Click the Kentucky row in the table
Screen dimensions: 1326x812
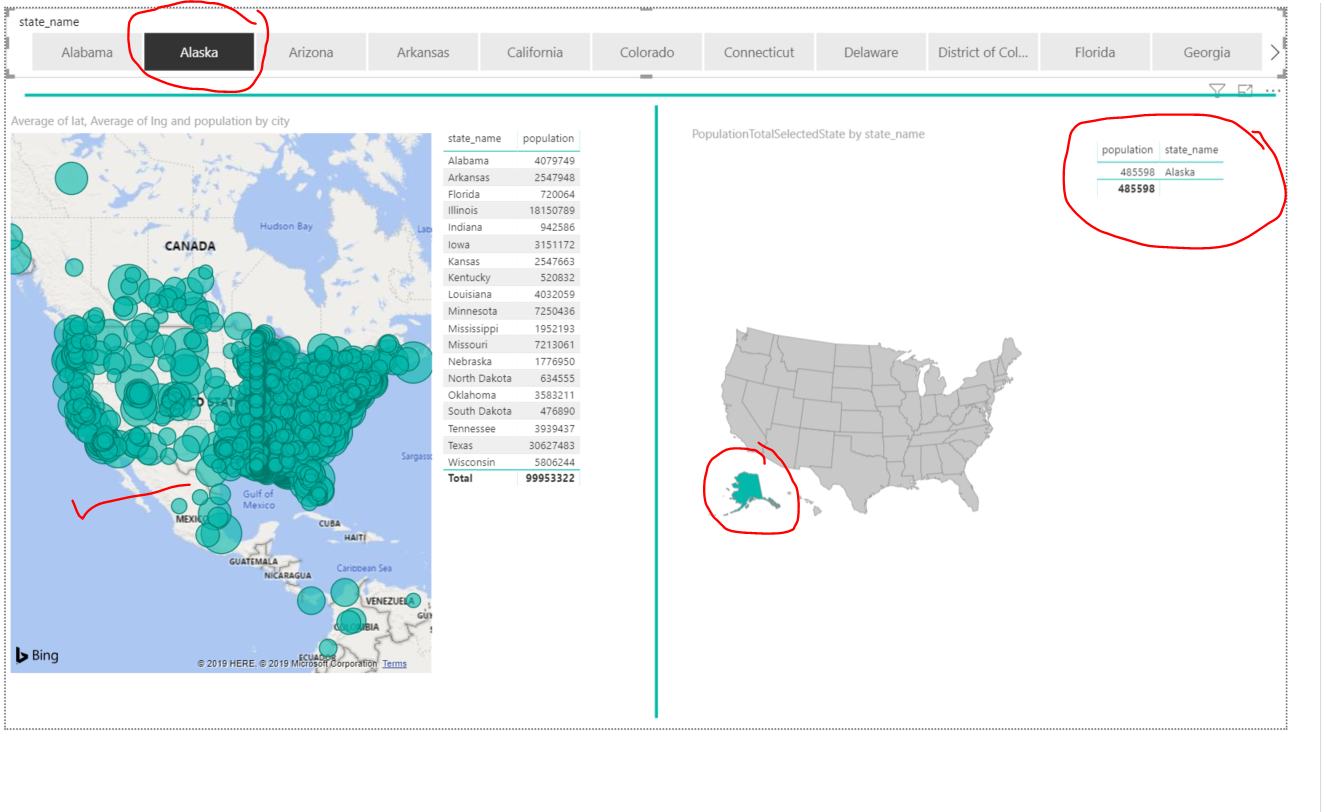pyautogui.click(x=511, y=278)
